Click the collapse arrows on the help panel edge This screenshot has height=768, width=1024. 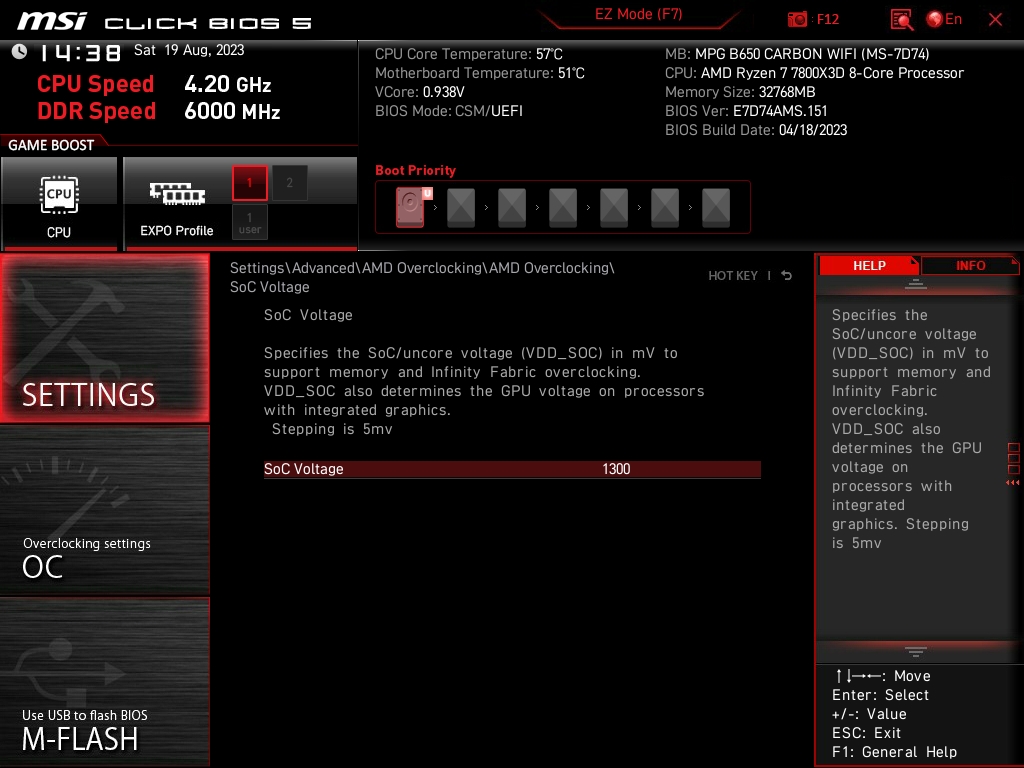(x=1013, y=483)
